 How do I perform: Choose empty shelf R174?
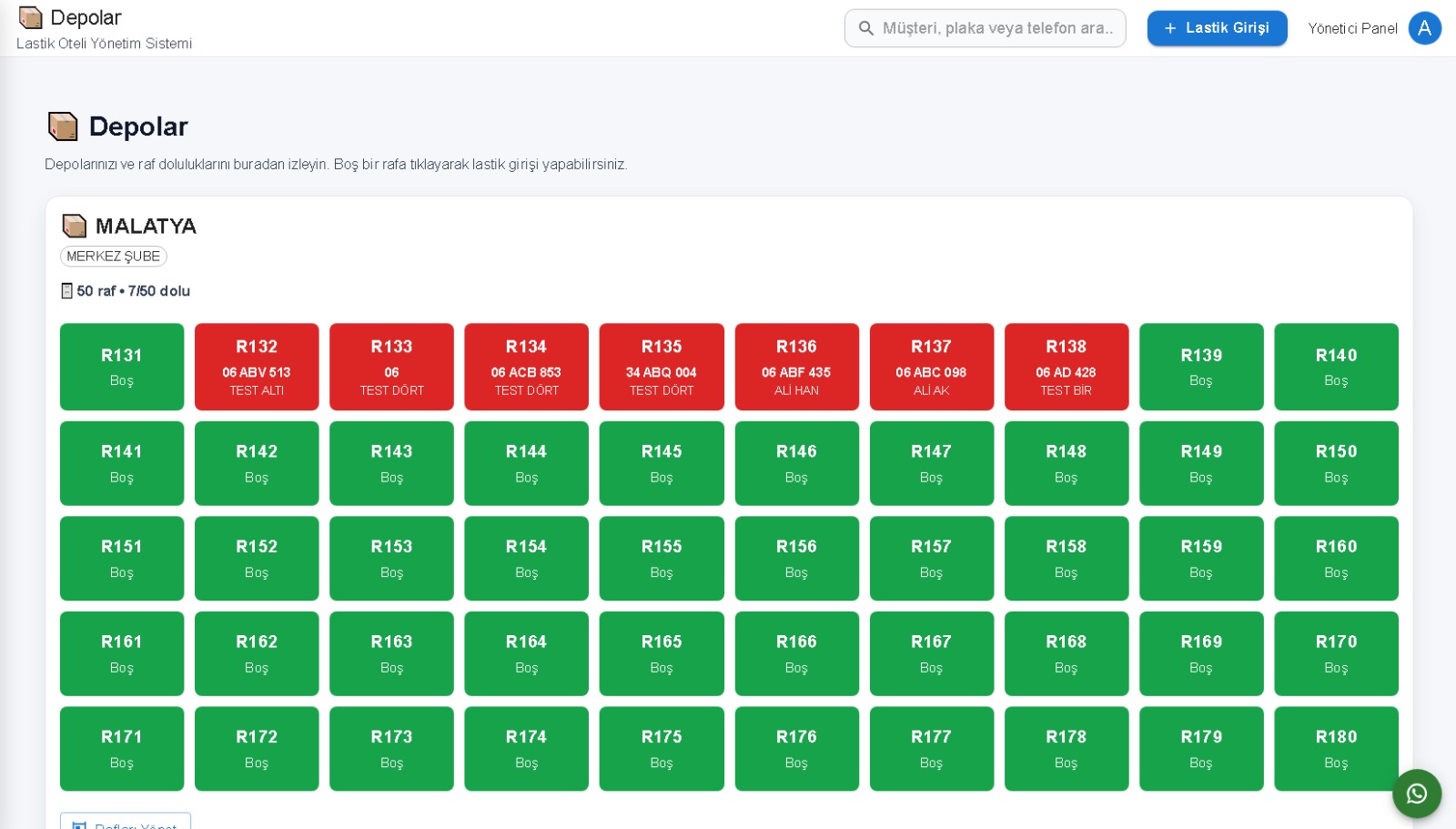point(526,749)
